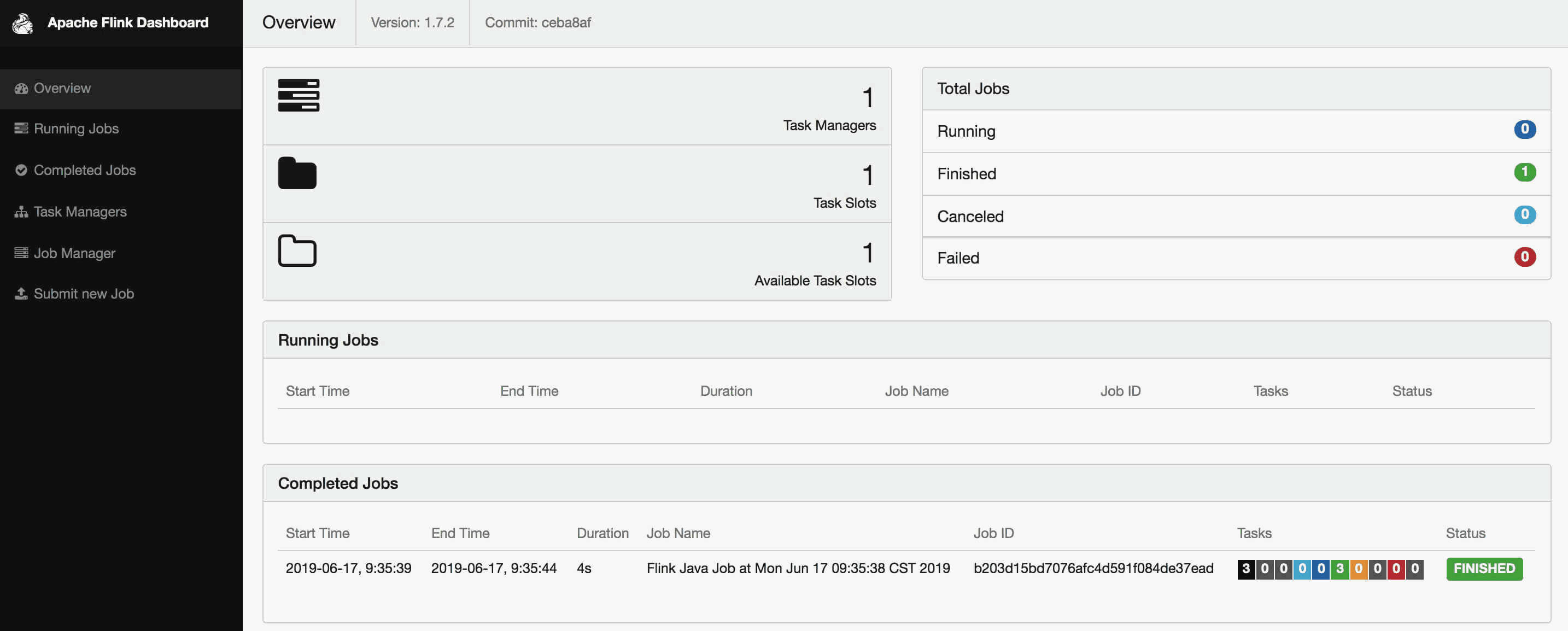This screenshot has height=631, width=1568.
Task: Click the Submit new Job upload icon
Action: [x=21, y=294]
